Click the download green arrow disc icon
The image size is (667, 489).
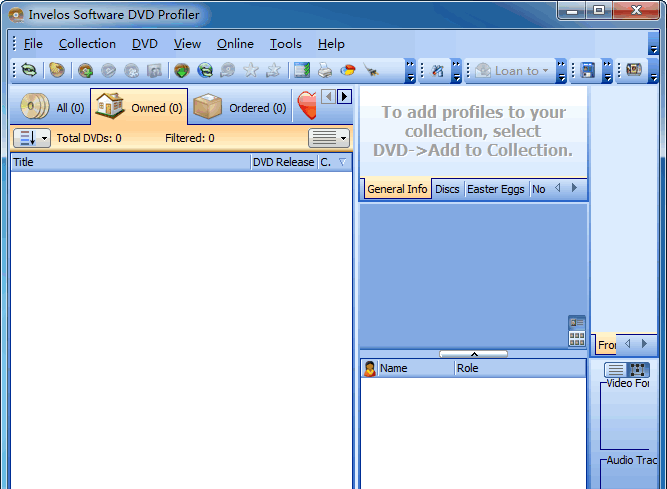pos(182,71)
